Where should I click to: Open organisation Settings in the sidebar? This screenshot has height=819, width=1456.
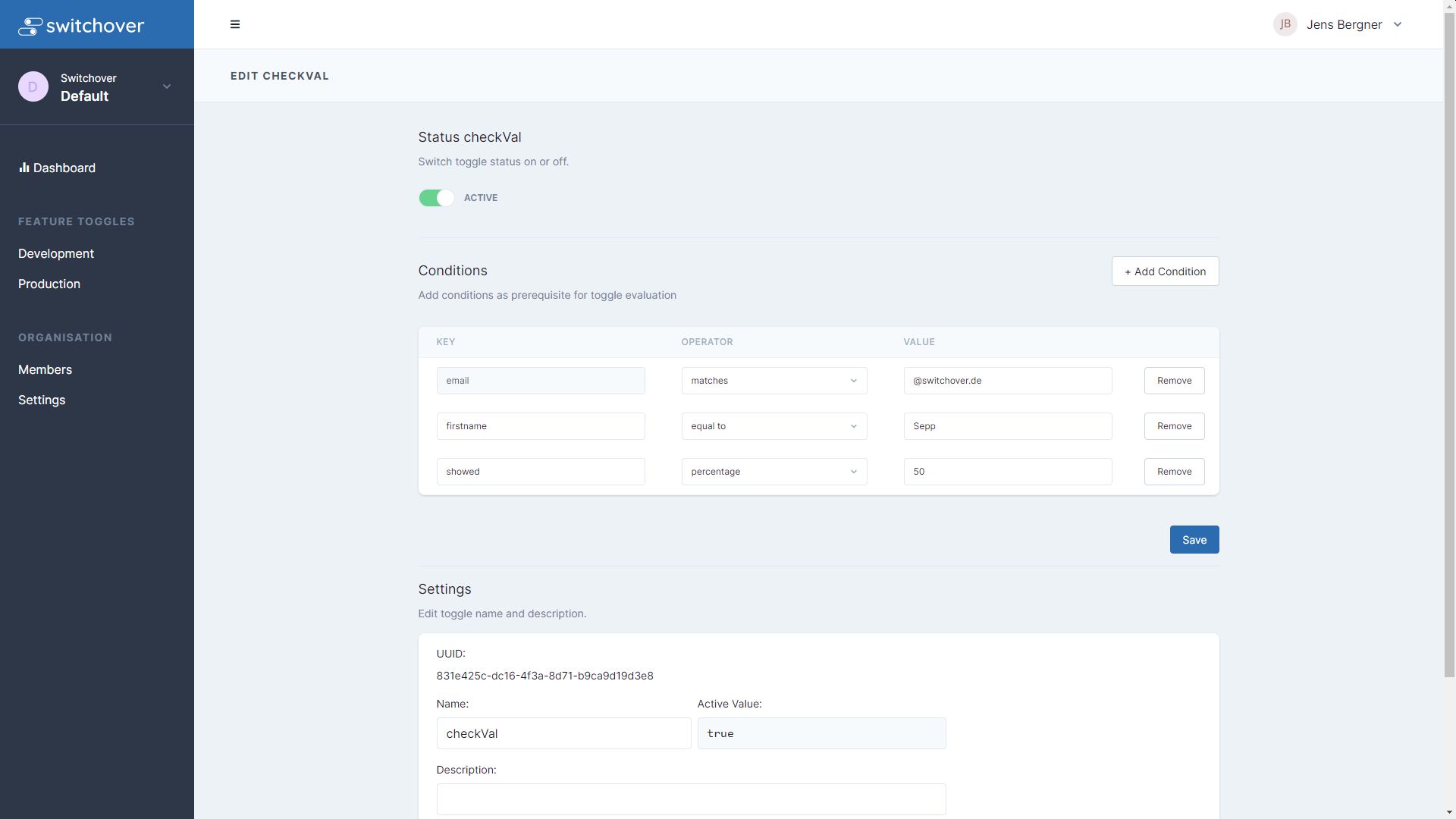point(42,400)
